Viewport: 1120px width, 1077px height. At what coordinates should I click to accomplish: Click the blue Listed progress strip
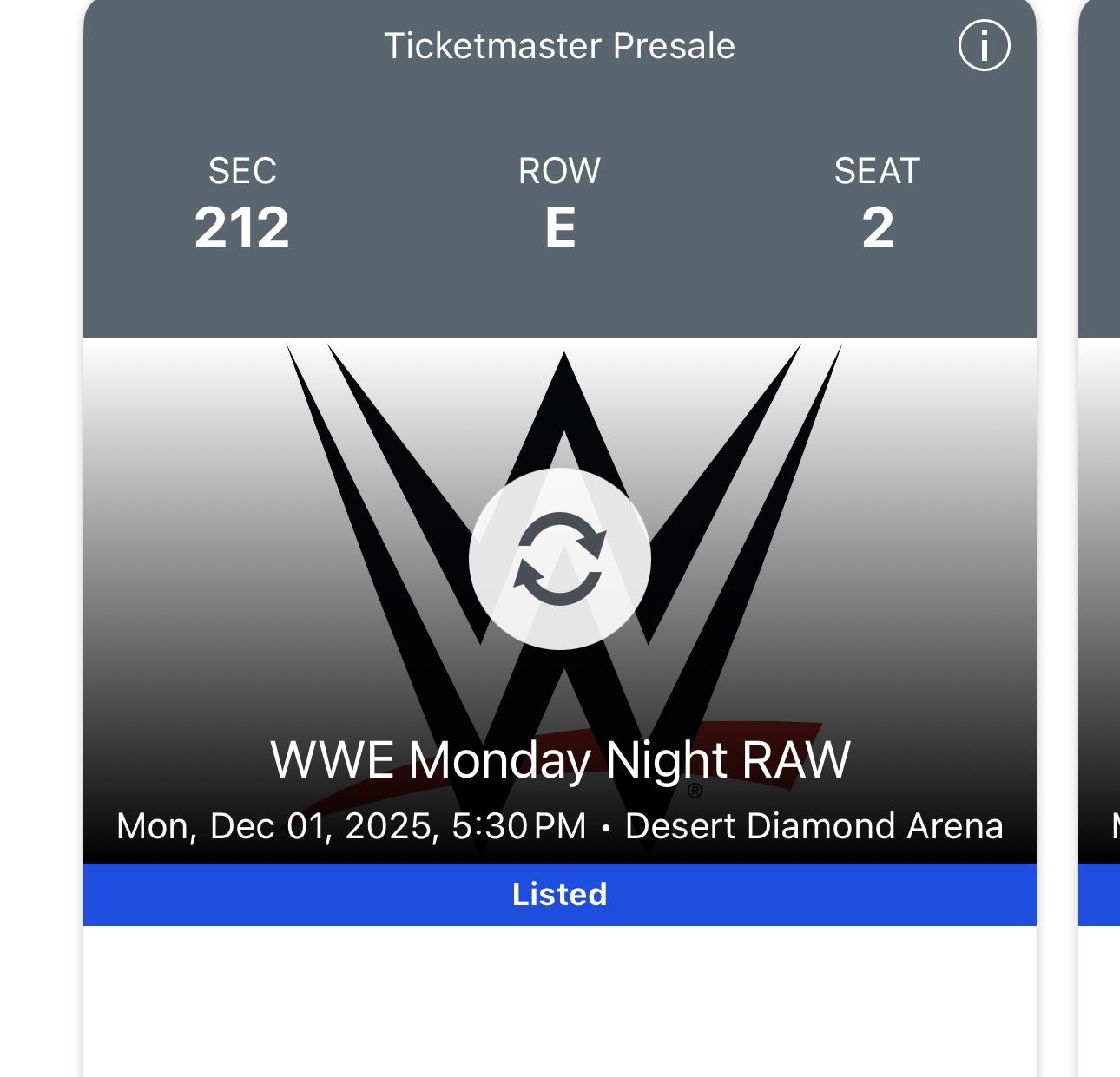pos(560,894)
